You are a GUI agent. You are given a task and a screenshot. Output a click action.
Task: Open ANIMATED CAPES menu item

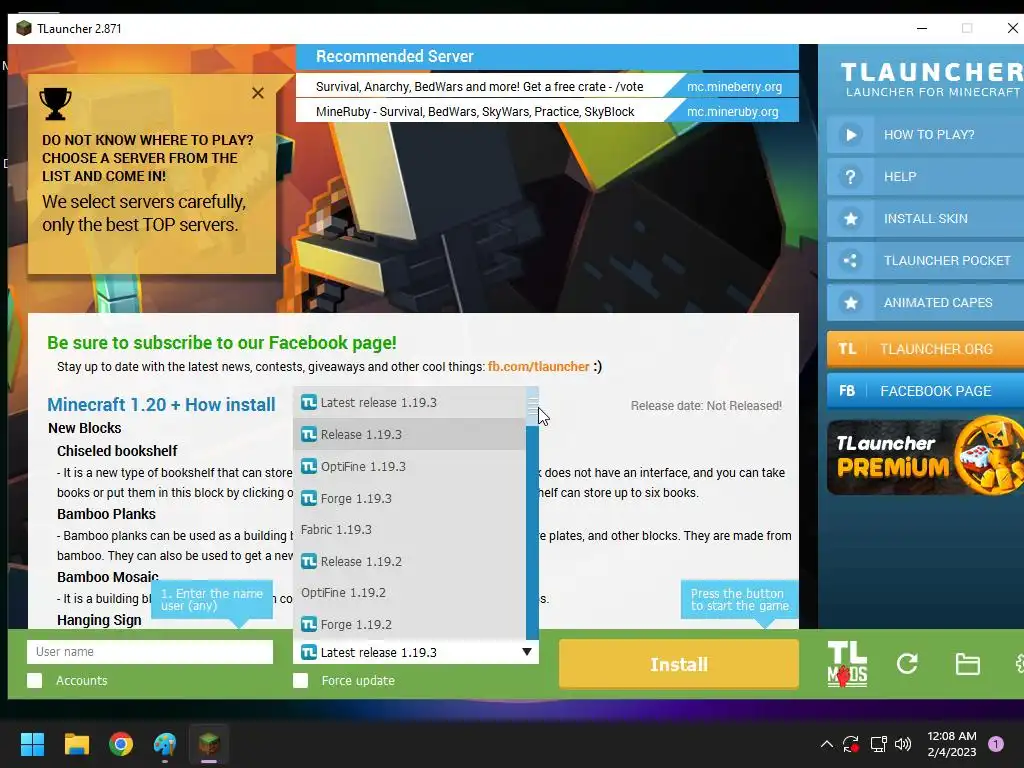coord(925,303)
